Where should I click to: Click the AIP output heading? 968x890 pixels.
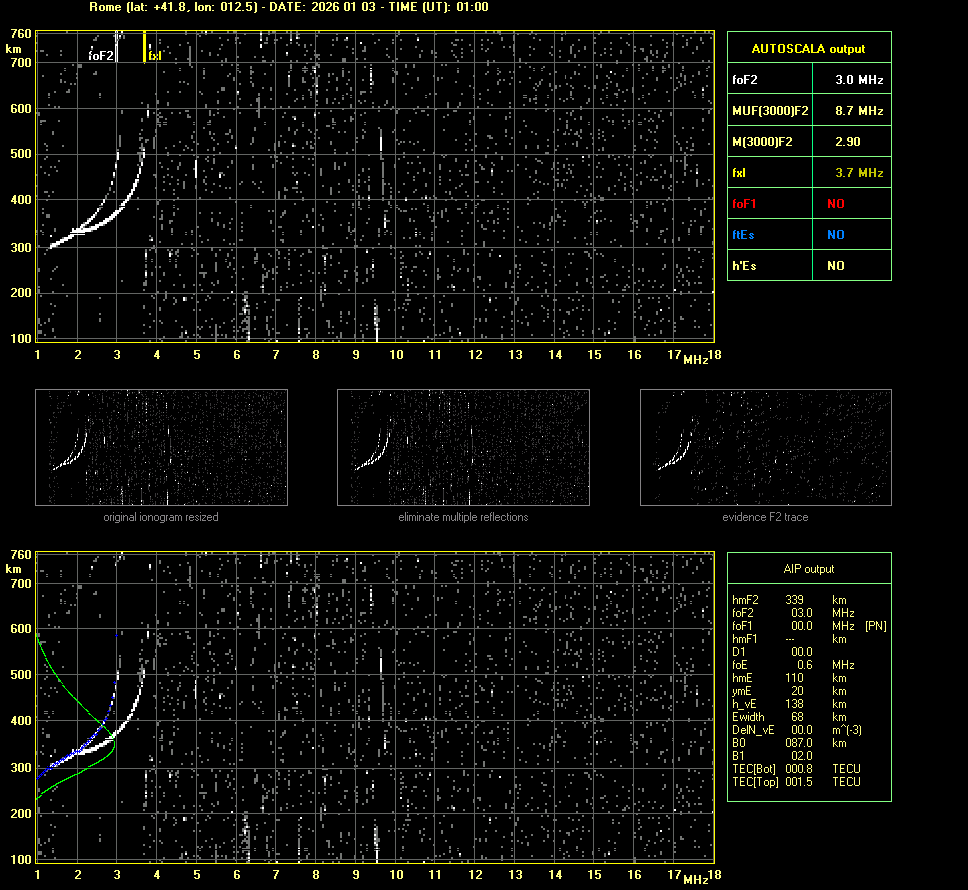coord(808,569)
